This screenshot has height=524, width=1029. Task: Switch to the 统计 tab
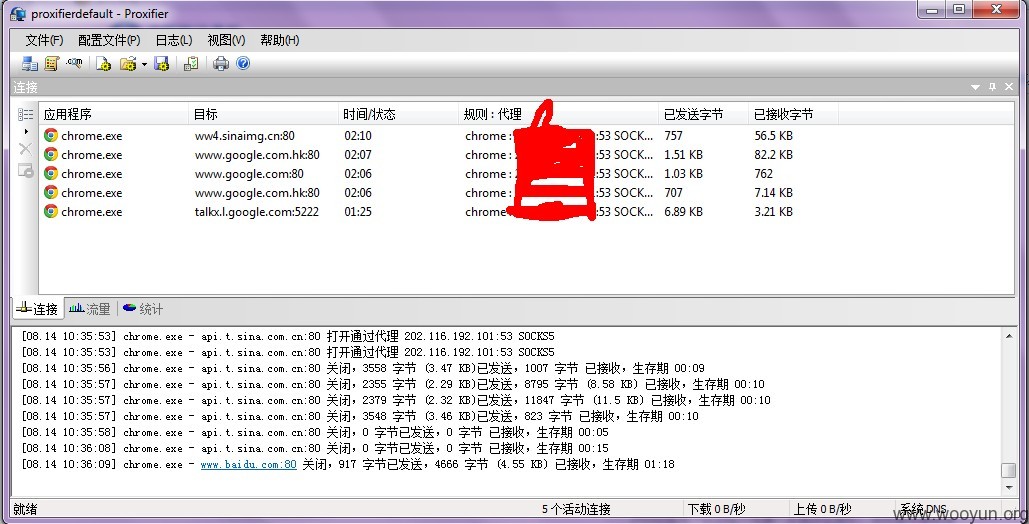coord(143,309)
